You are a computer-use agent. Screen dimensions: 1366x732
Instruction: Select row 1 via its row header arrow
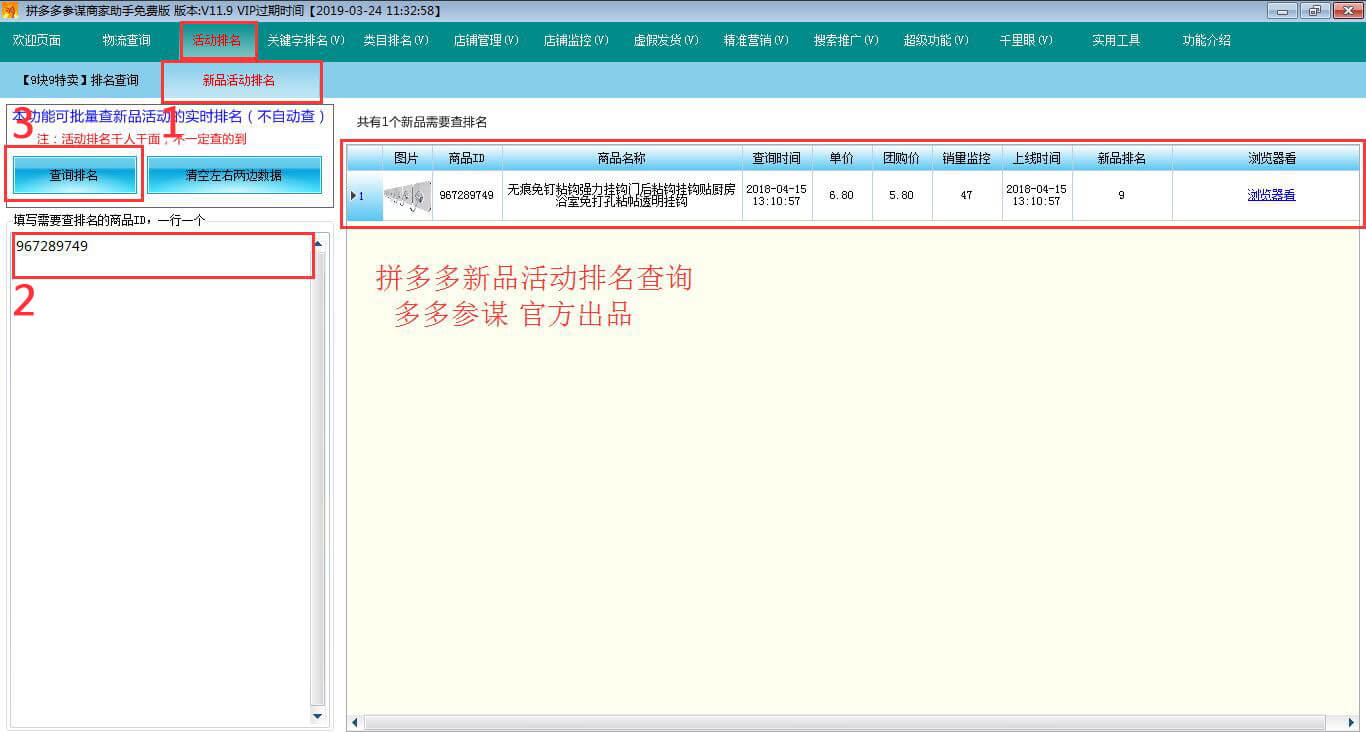365,196
